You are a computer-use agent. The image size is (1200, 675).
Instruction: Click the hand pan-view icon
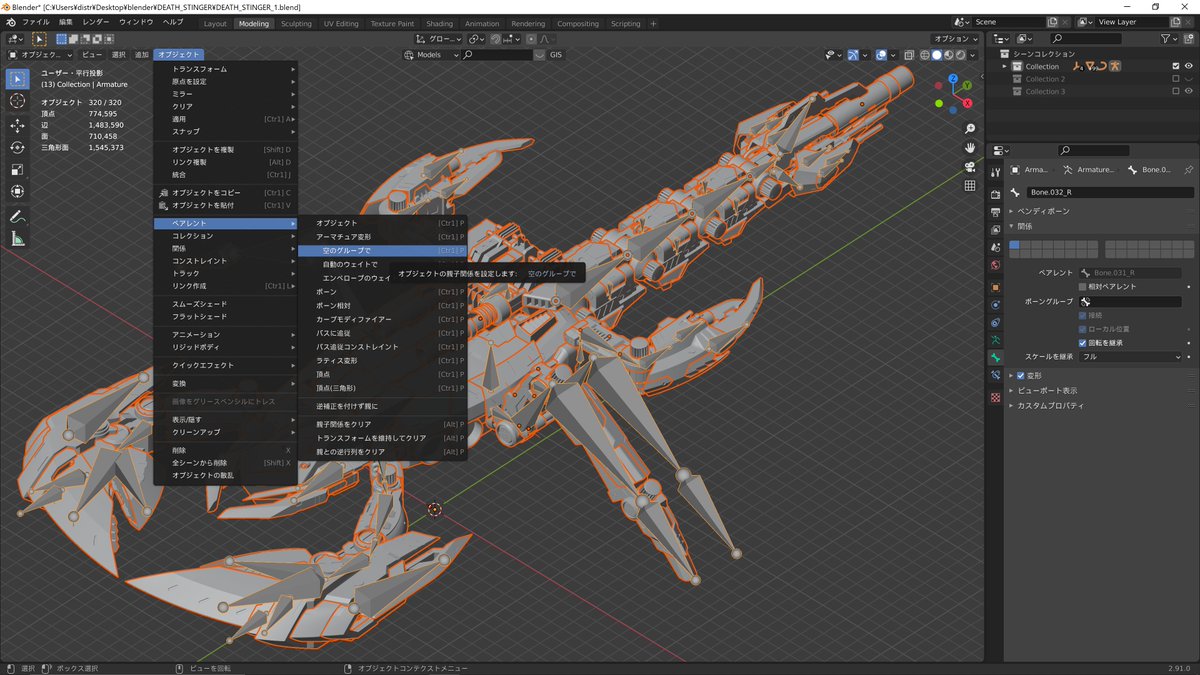point(970,147)
